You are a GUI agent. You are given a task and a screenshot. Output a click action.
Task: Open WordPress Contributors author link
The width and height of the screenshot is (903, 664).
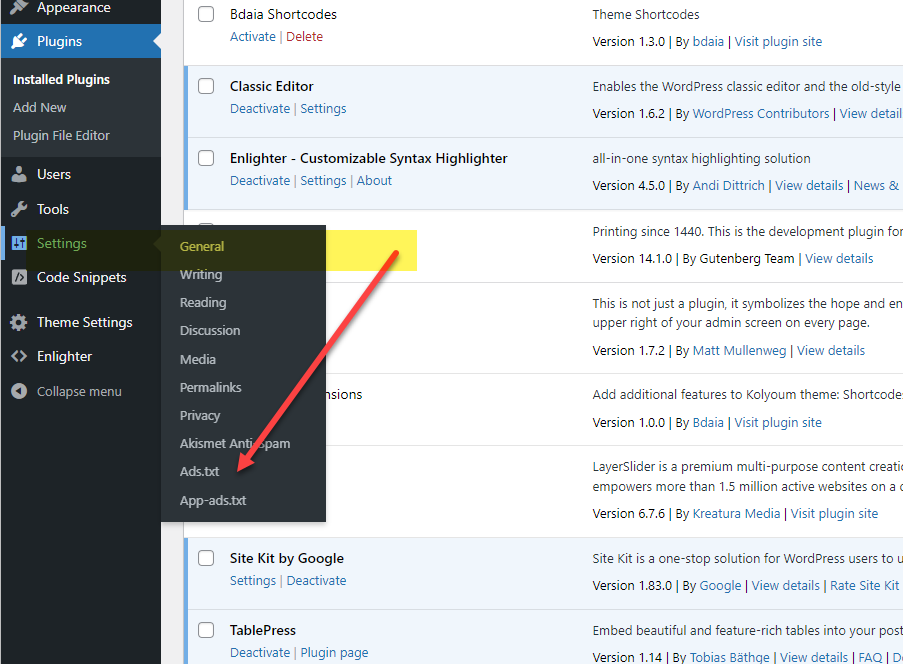pos(760,113)
